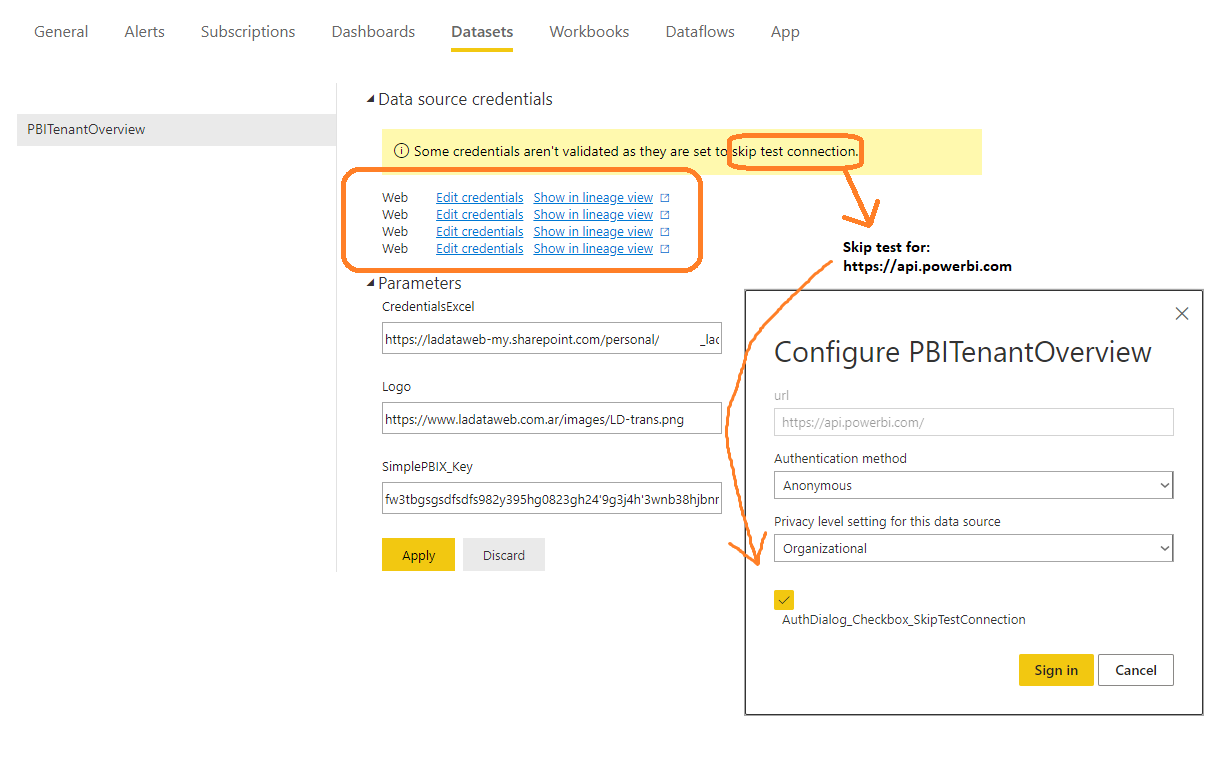Open the Privacy level setting dropdown
1213x766 pixels.
972,549
